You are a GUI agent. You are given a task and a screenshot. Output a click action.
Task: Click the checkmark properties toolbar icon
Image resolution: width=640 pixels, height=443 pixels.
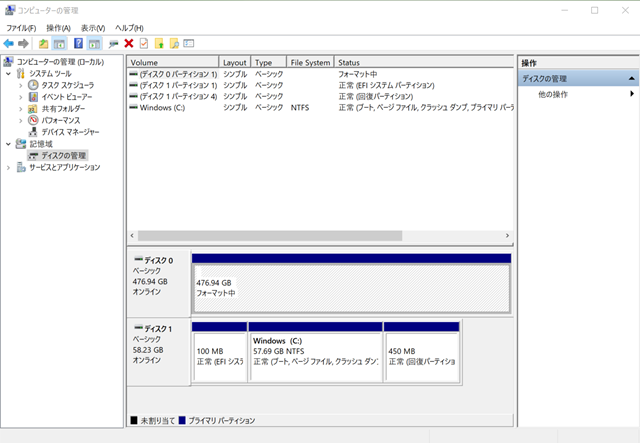144,43
